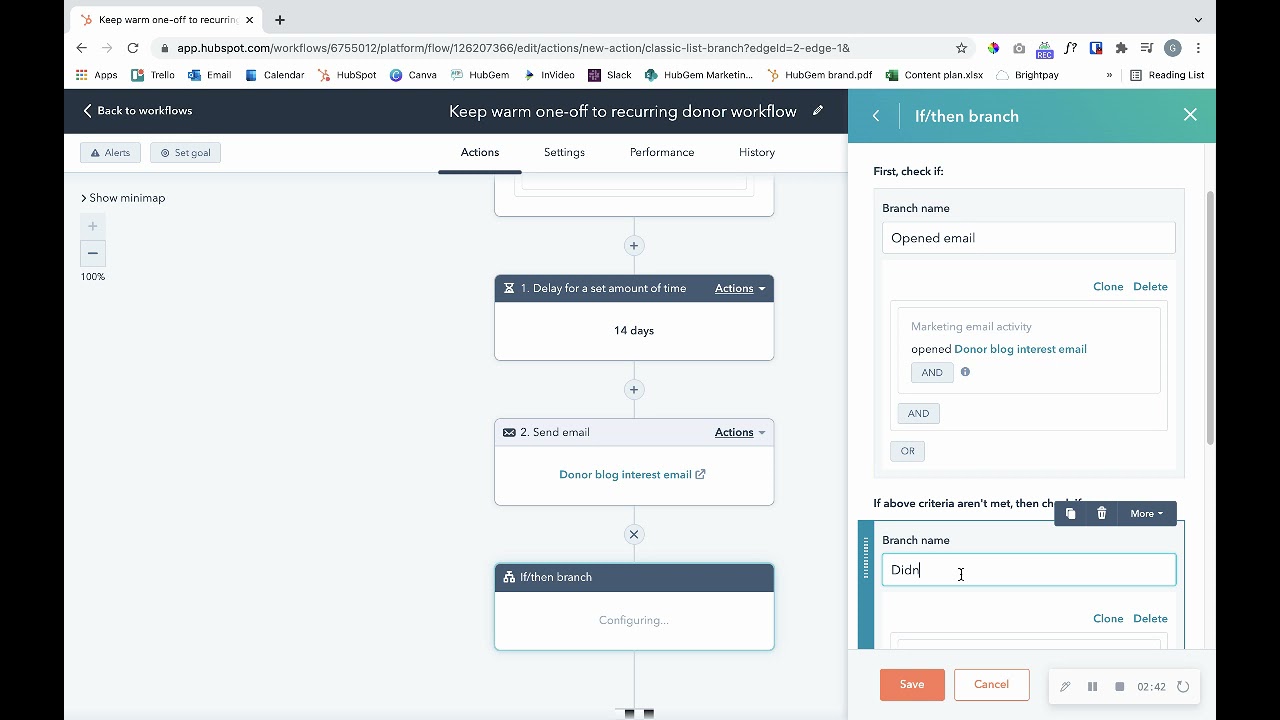Viewport: 1280px width, 720px height.
Task: Click the plus button above Delay action
Action: coord(634,245)
